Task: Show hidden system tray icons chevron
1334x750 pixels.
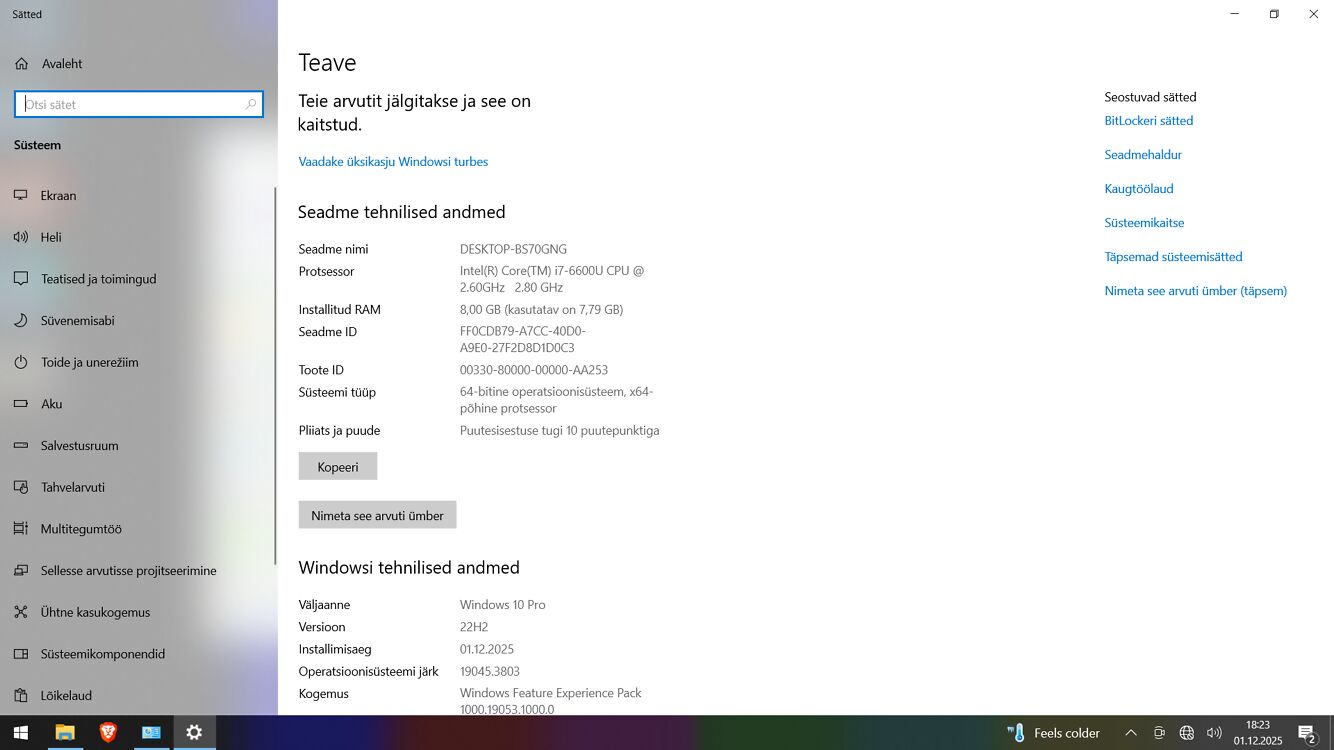Action: point(1131,733)
